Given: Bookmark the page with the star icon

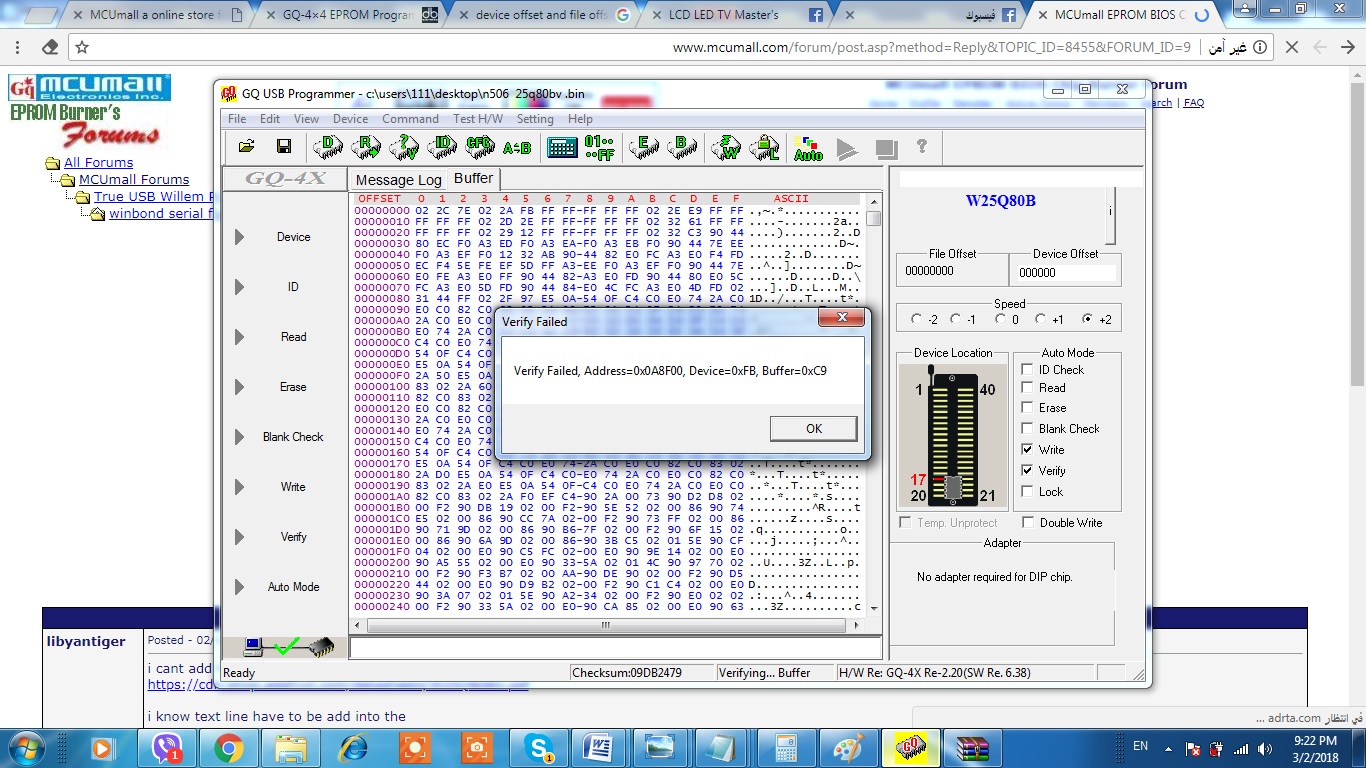Looking at the screenshot, I should click(x=82, y=47).
